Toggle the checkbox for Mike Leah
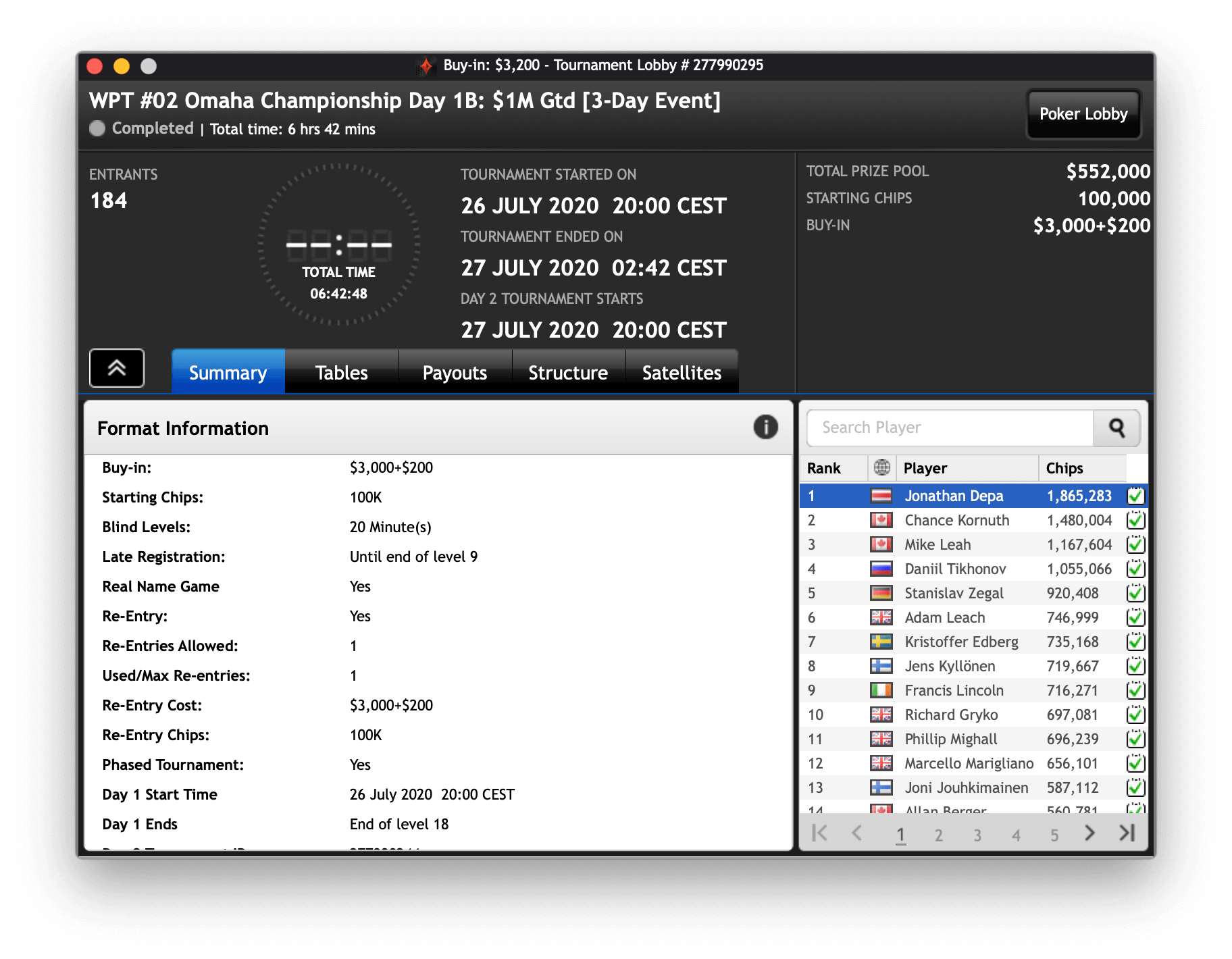 pos(1135,544)
